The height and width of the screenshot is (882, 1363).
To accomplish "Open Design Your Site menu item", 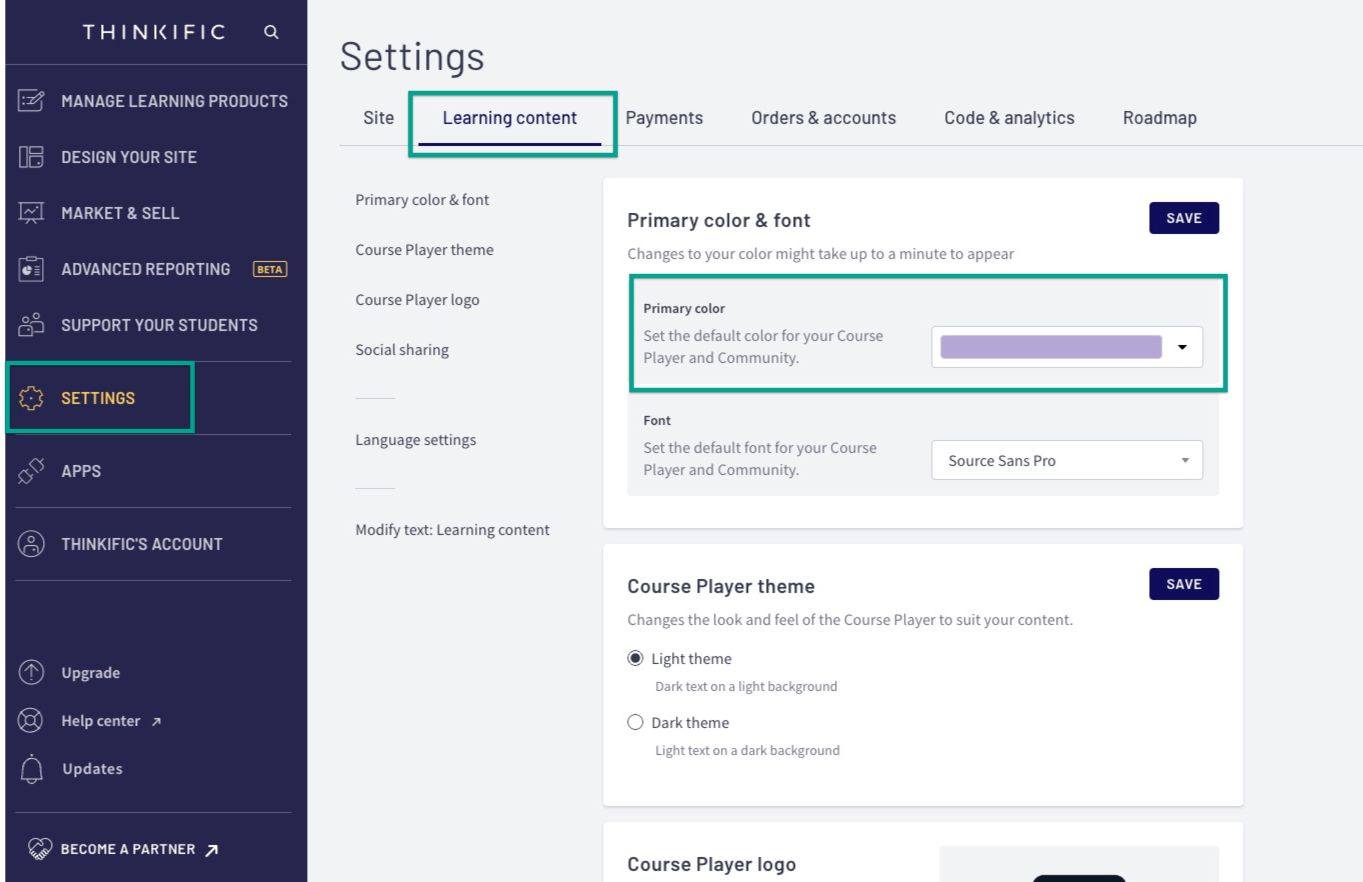I will click(x=129, y=157).
